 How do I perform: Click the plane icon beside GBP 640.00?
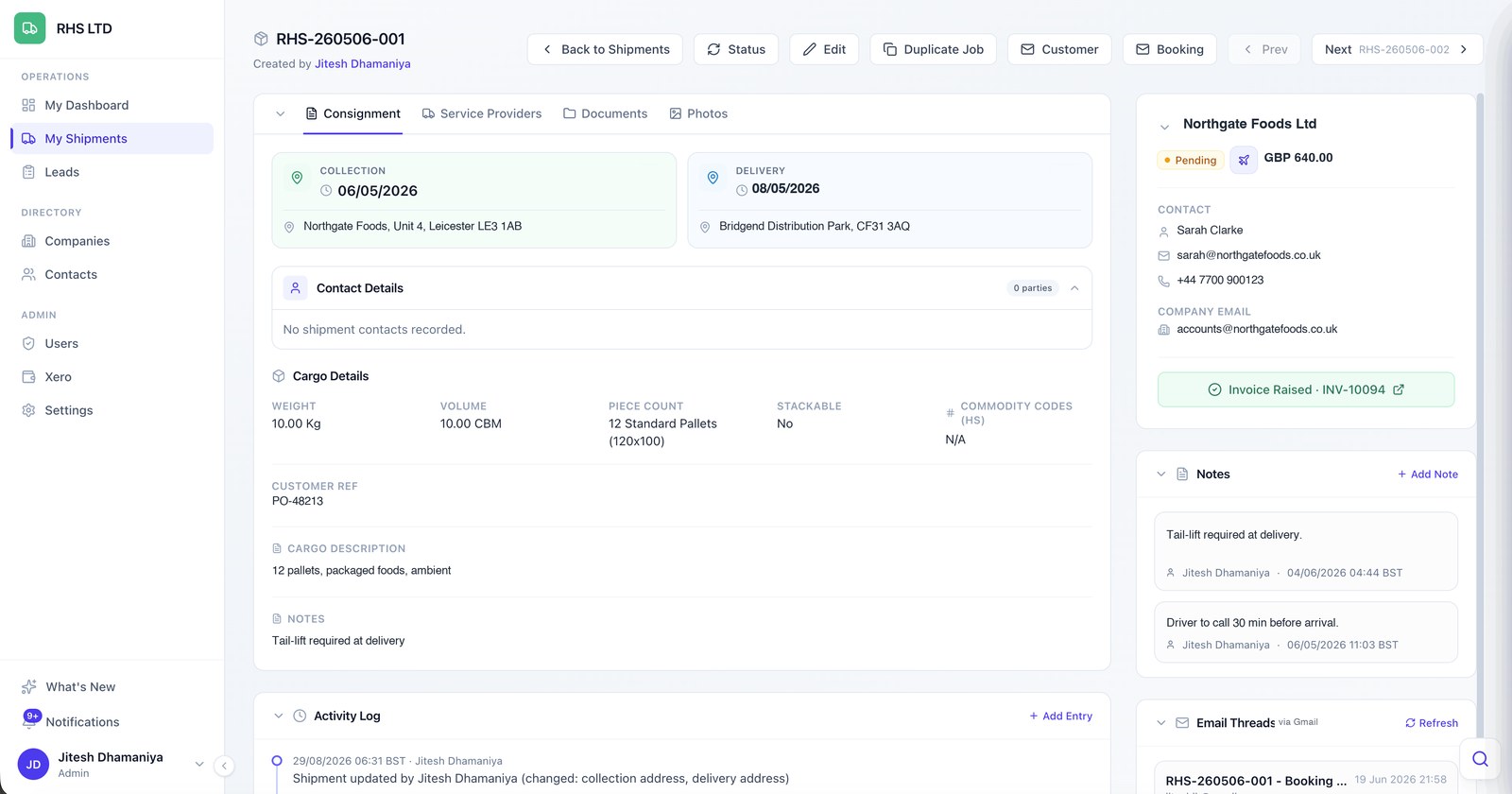click(1244, 160)
